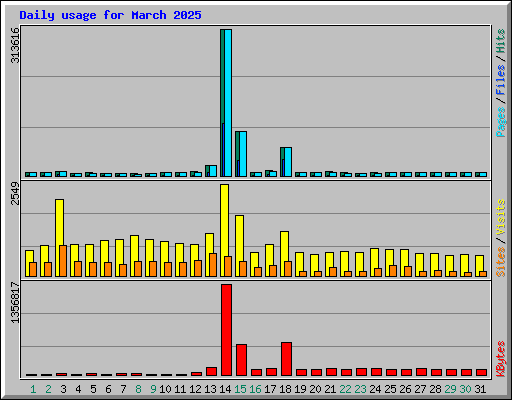Click day label 3 on the axis
Image resolution: width=512 pixels, height=400 pixels.
click(x=63, y=389)
